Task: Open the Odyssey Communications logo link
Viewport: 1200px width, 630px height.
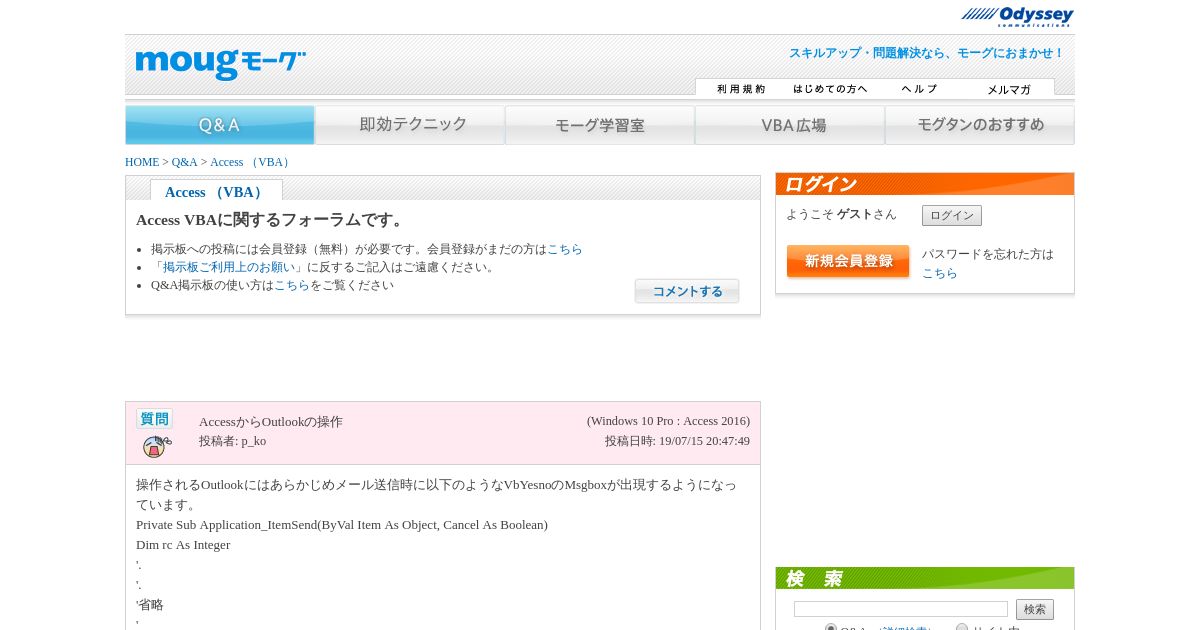Action: point(1017,16)
